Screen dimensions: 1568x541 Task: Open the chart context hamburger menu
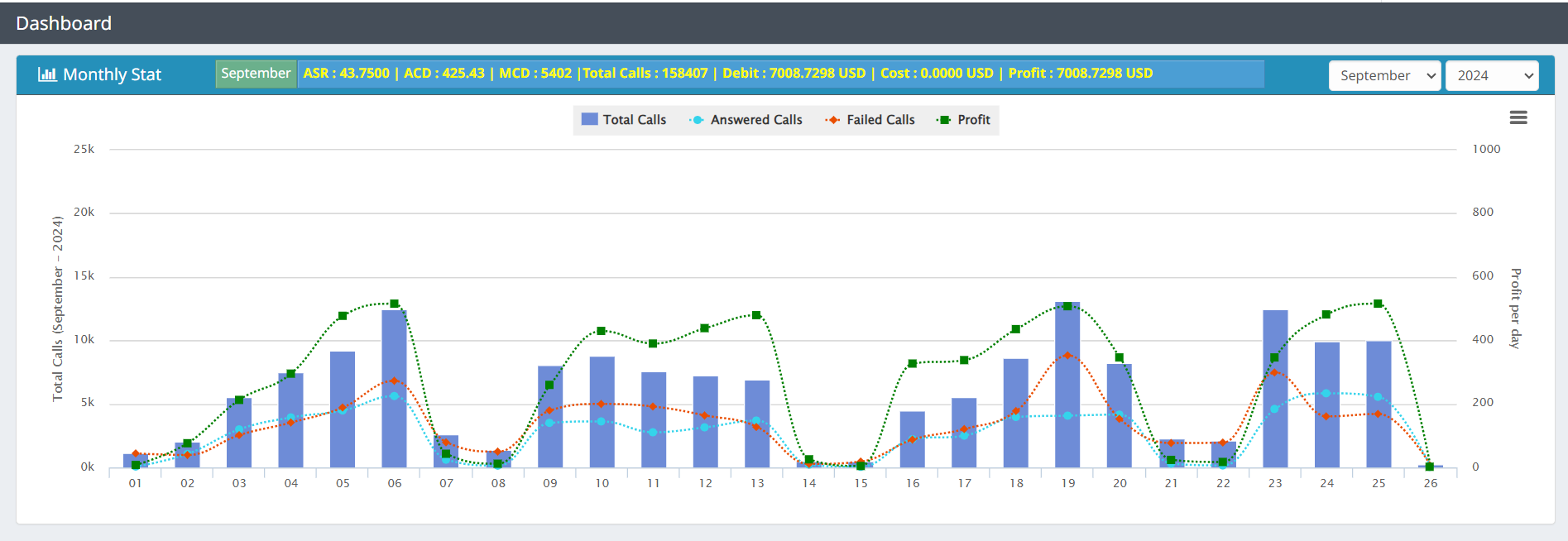[1518, 118]
